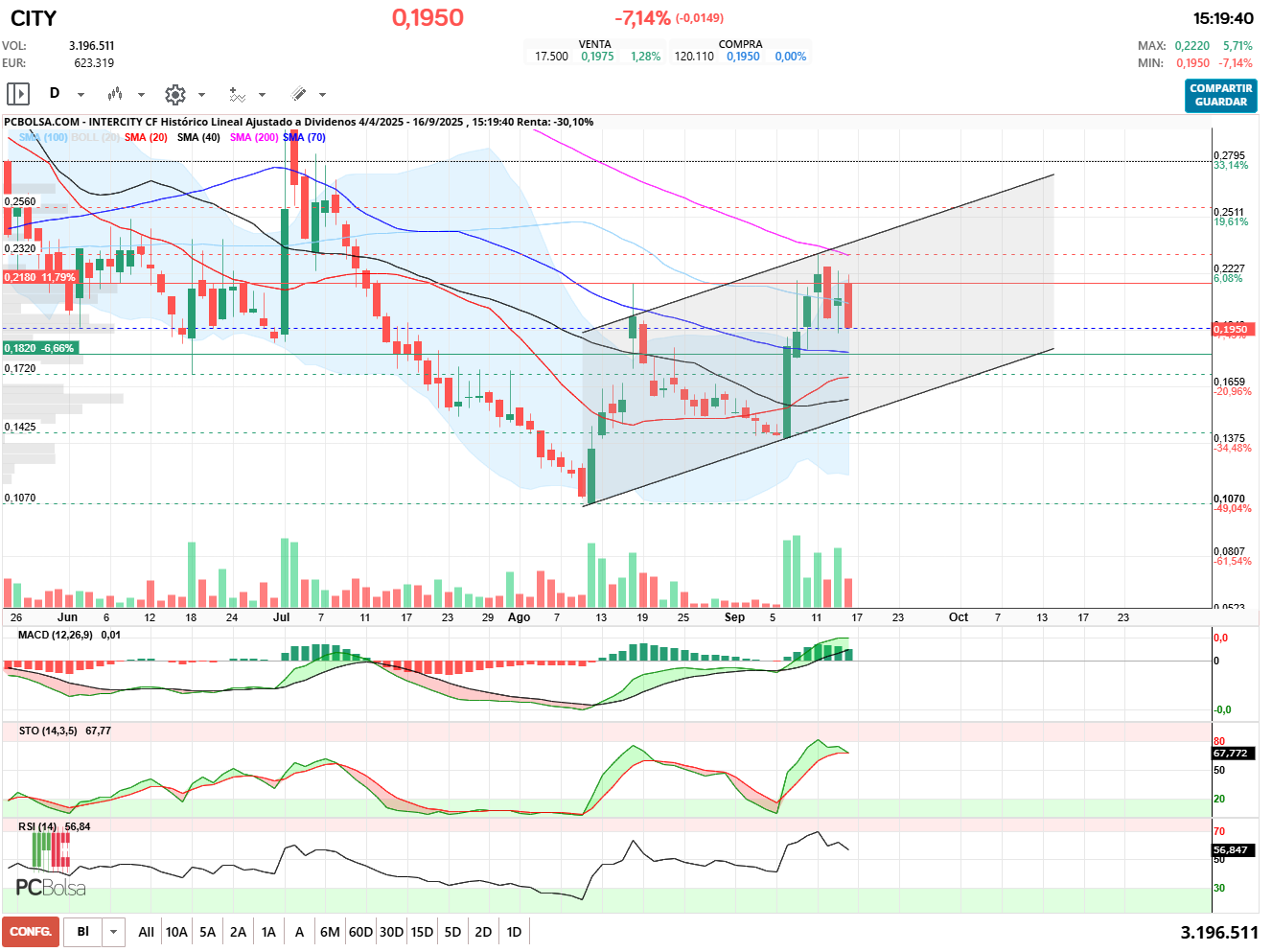Toggle SMA (200) indicator label

254,137
